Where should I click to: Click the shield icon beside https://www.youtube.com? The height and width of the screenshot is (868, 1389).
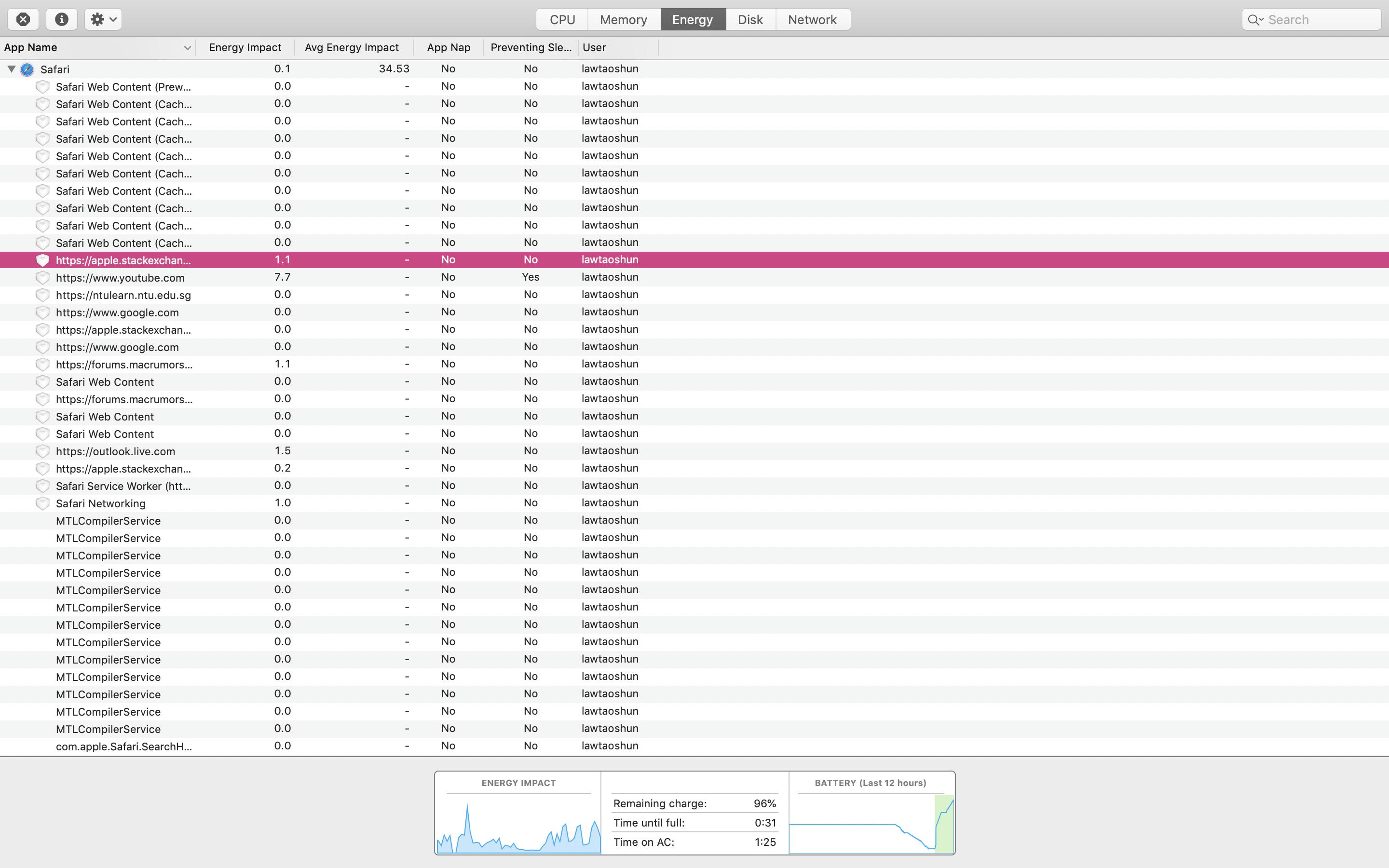(42, 278)
